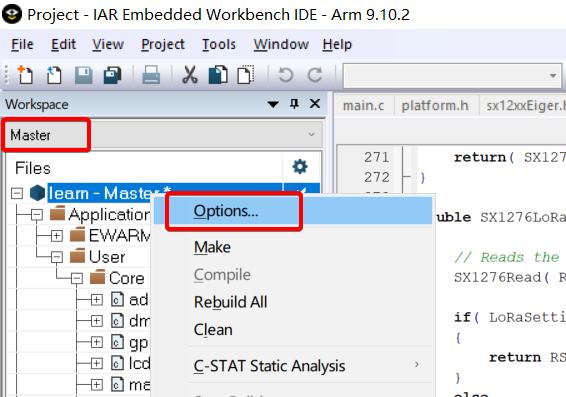Open the Window menu
This screenshot has width=566, height=397.
point(281,44)
